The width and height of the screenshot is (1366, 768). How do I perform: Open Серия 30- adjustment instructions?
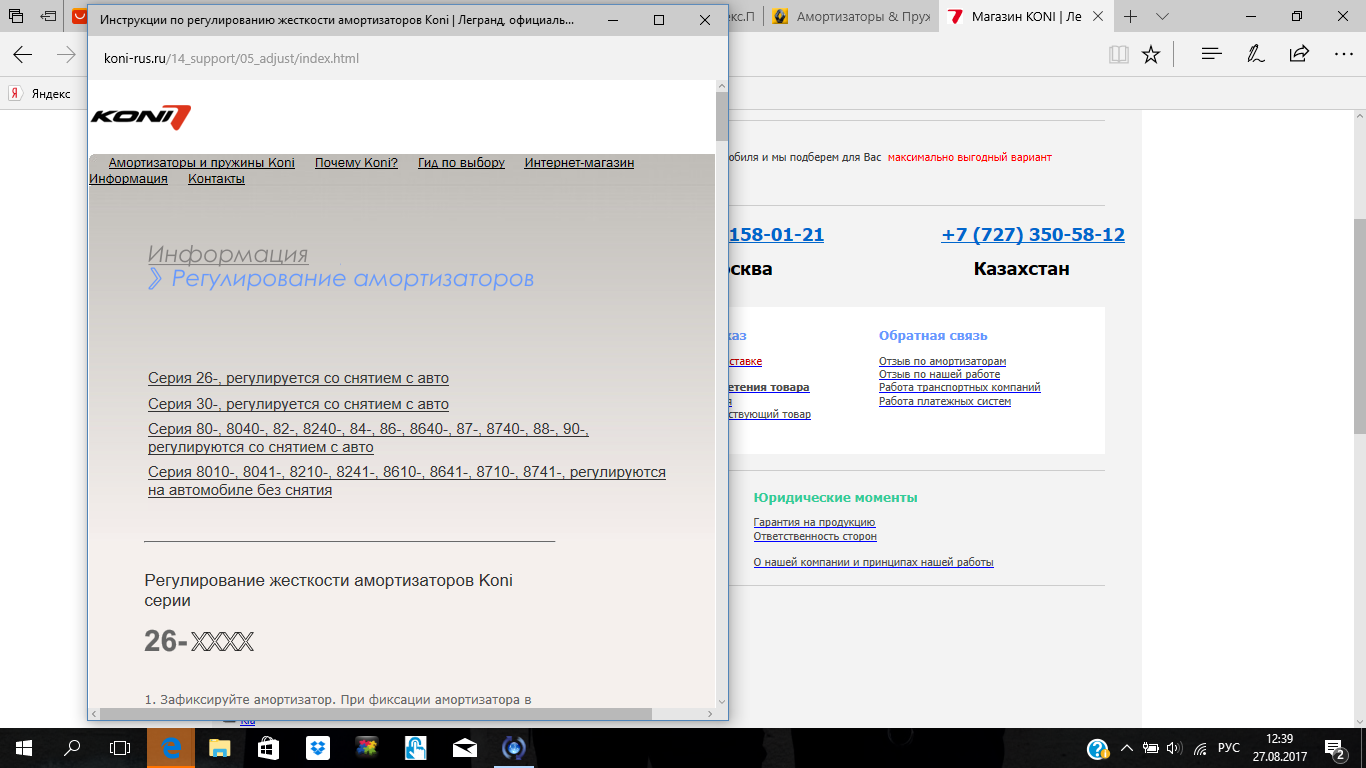point(298,404)
